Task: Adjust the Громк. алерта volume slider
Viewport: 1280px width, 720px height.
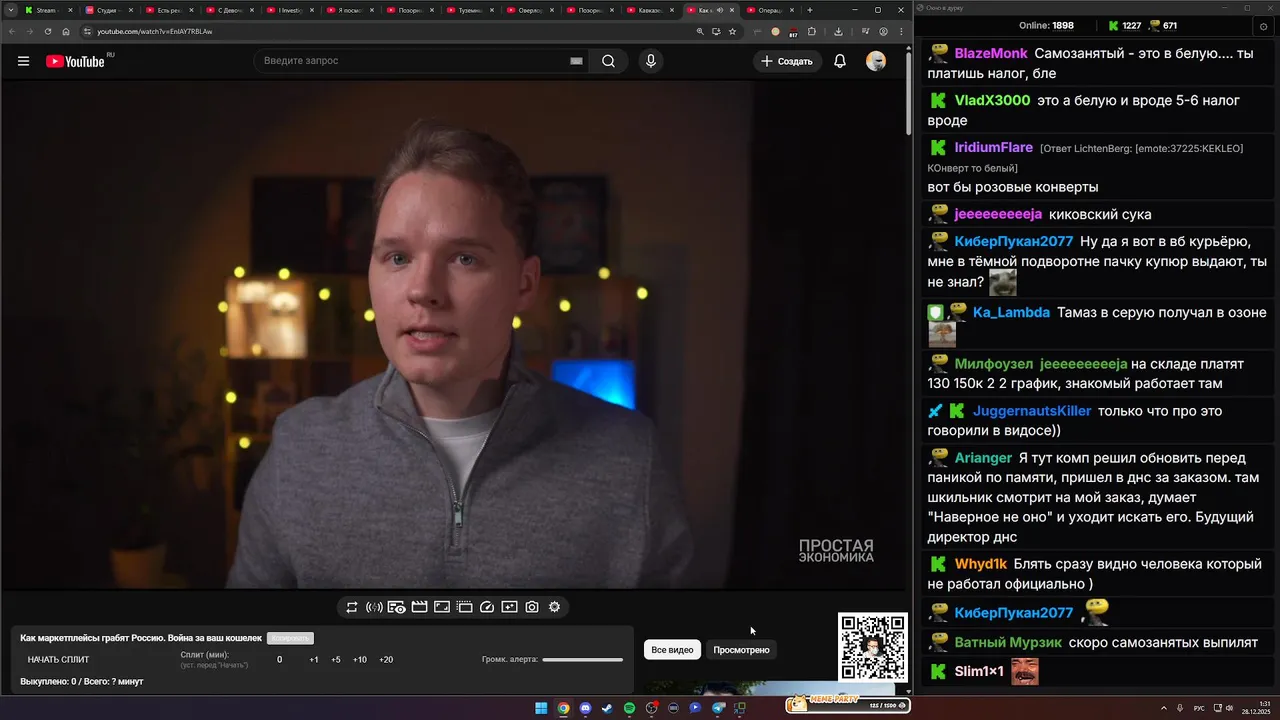Action: (x=582, y=660)
